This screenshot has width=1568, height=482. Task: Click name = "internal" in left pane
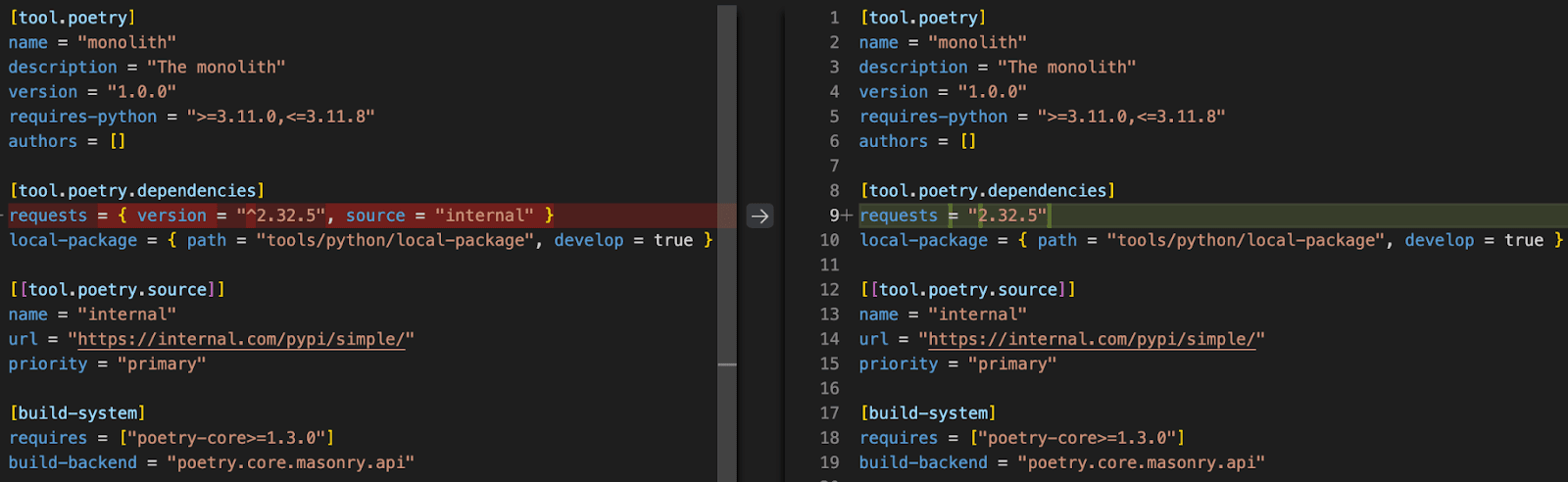(x=92, y=314)
